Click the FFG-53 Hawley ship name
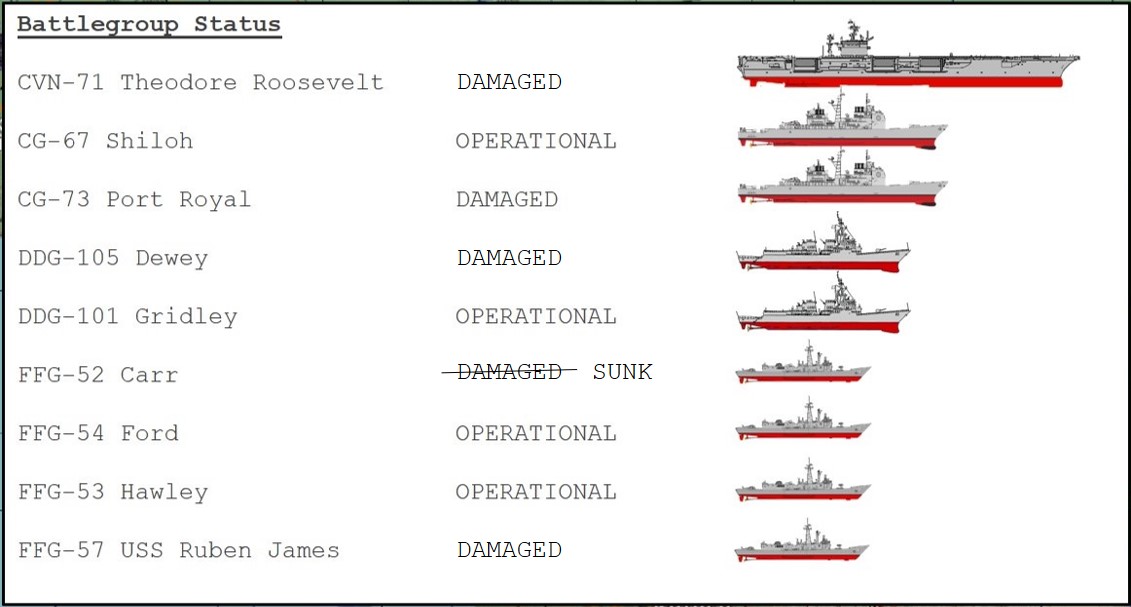Image resolution: width=1131 pixels, height=607 pixels. (112, 492)
